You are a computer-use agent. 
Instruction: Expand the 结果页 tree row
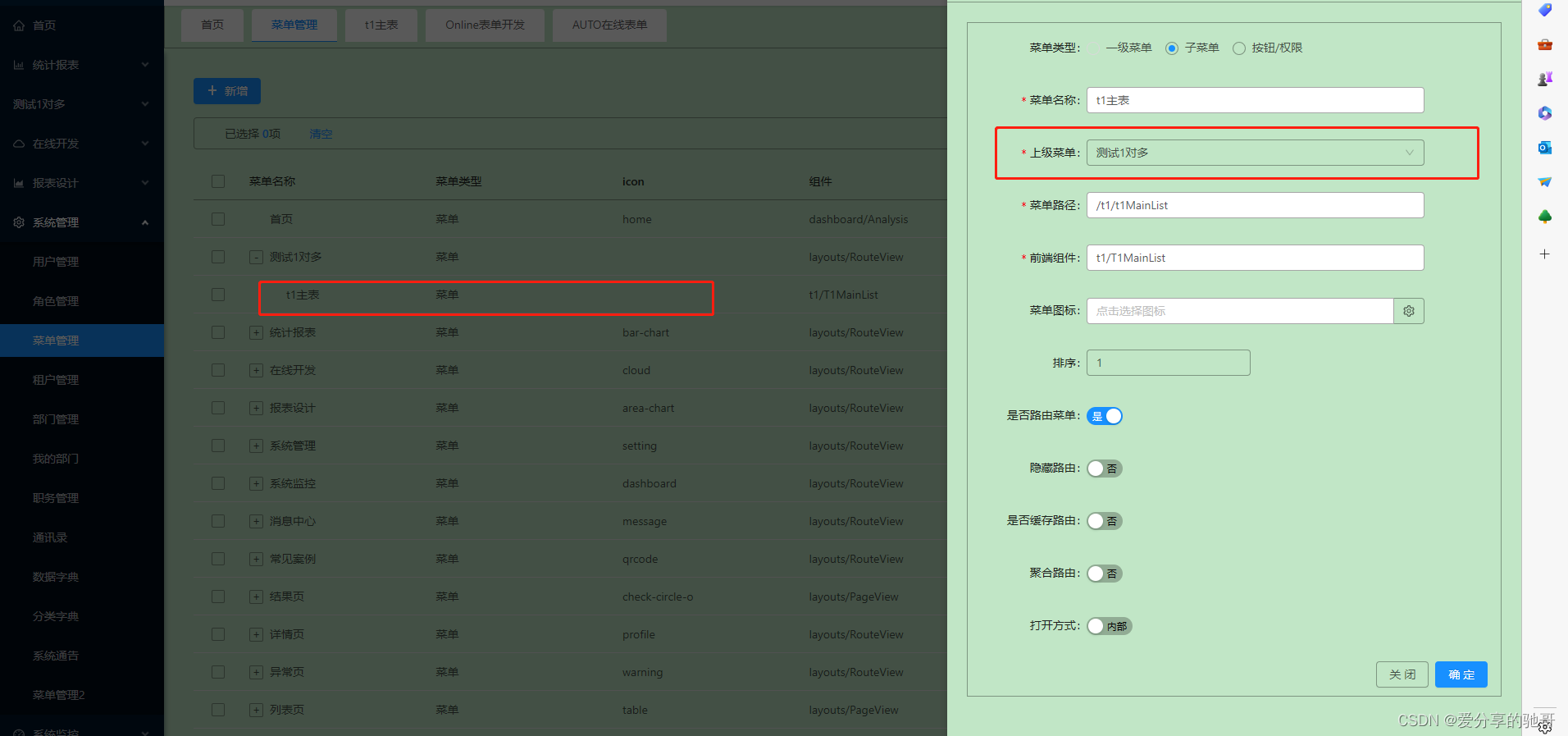point(256,597)
